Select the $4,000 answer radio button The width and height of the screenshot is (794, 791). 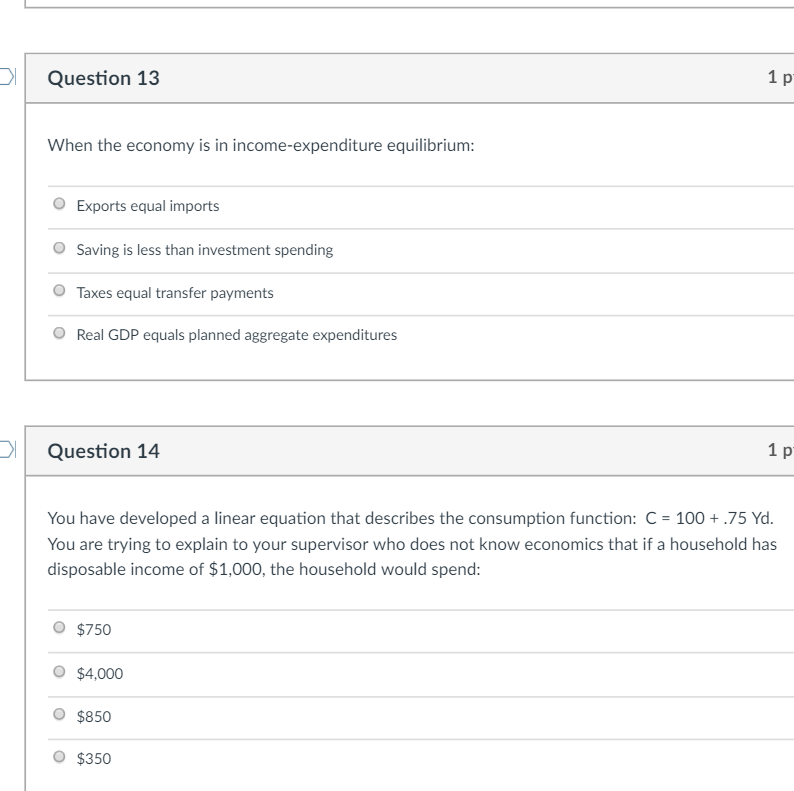[x=60, y=672]
